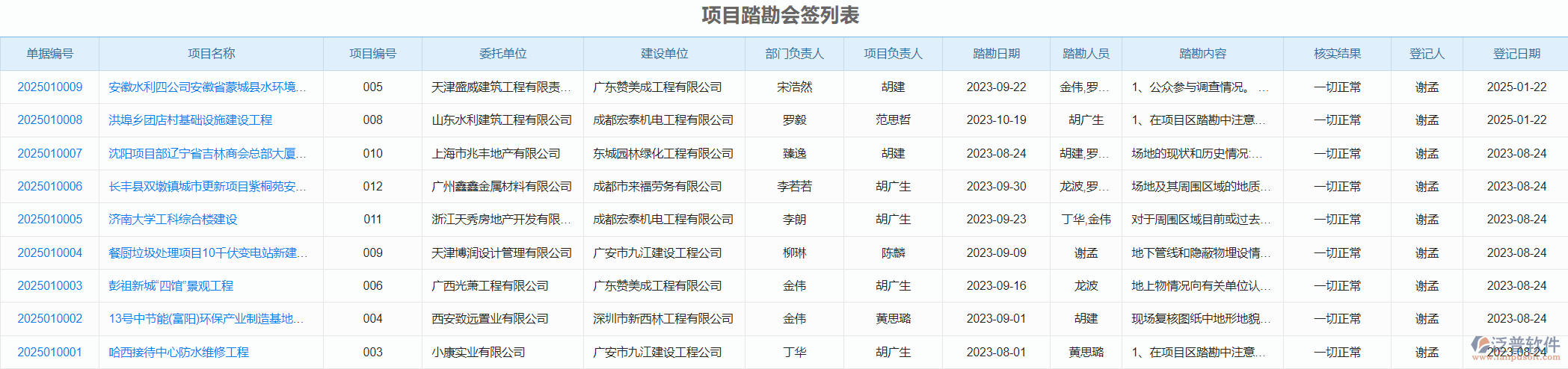Click the 登记人 column header
The height and width of the screenshot is (369, 1568).
[1427, 54]
